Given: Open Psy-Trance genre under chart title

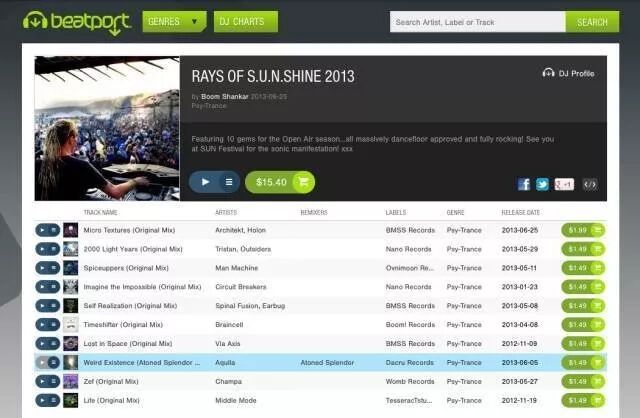Looking at the screenshot, I should (209, 106).
